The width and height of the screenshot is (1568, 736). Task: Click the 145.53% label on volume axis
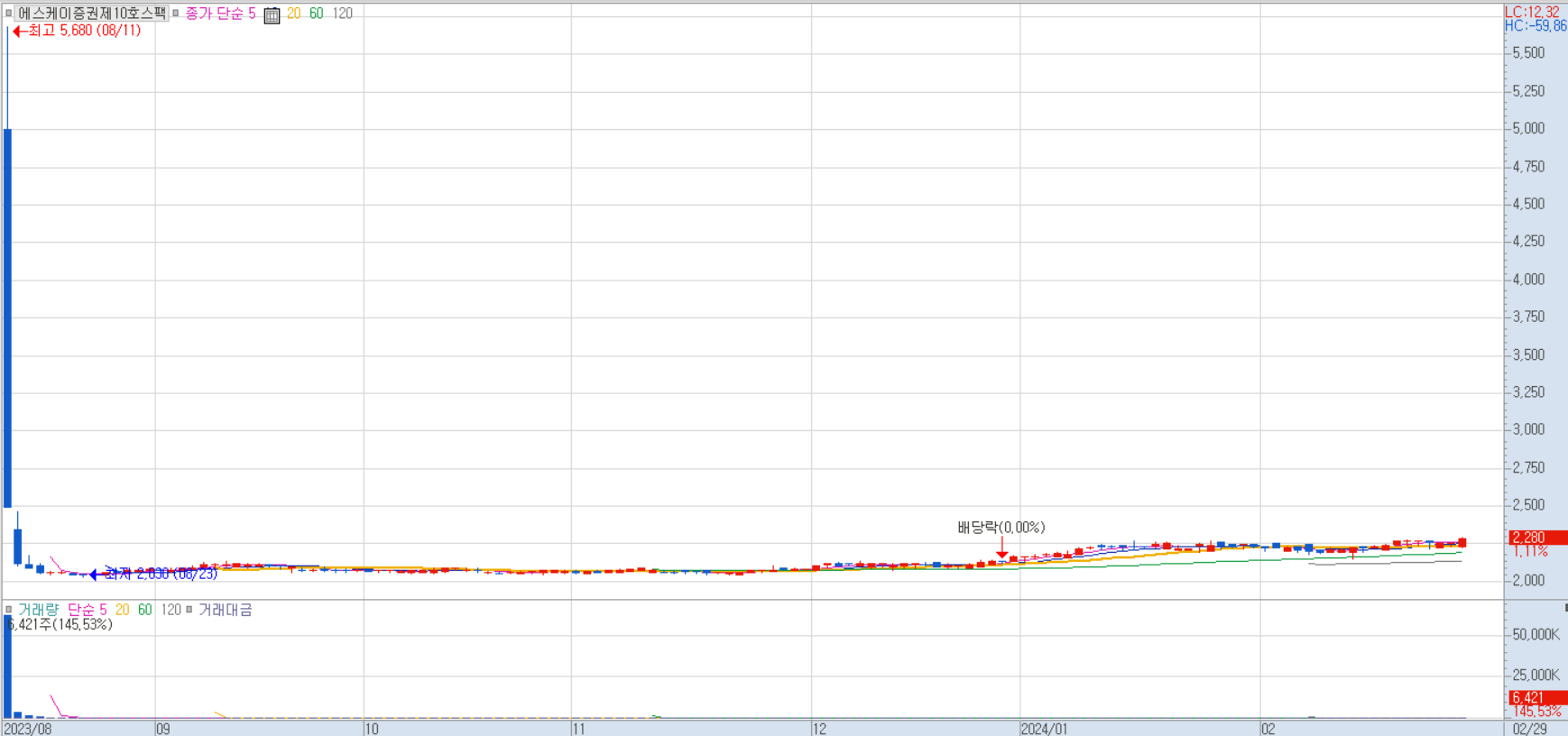[1536, 712]
